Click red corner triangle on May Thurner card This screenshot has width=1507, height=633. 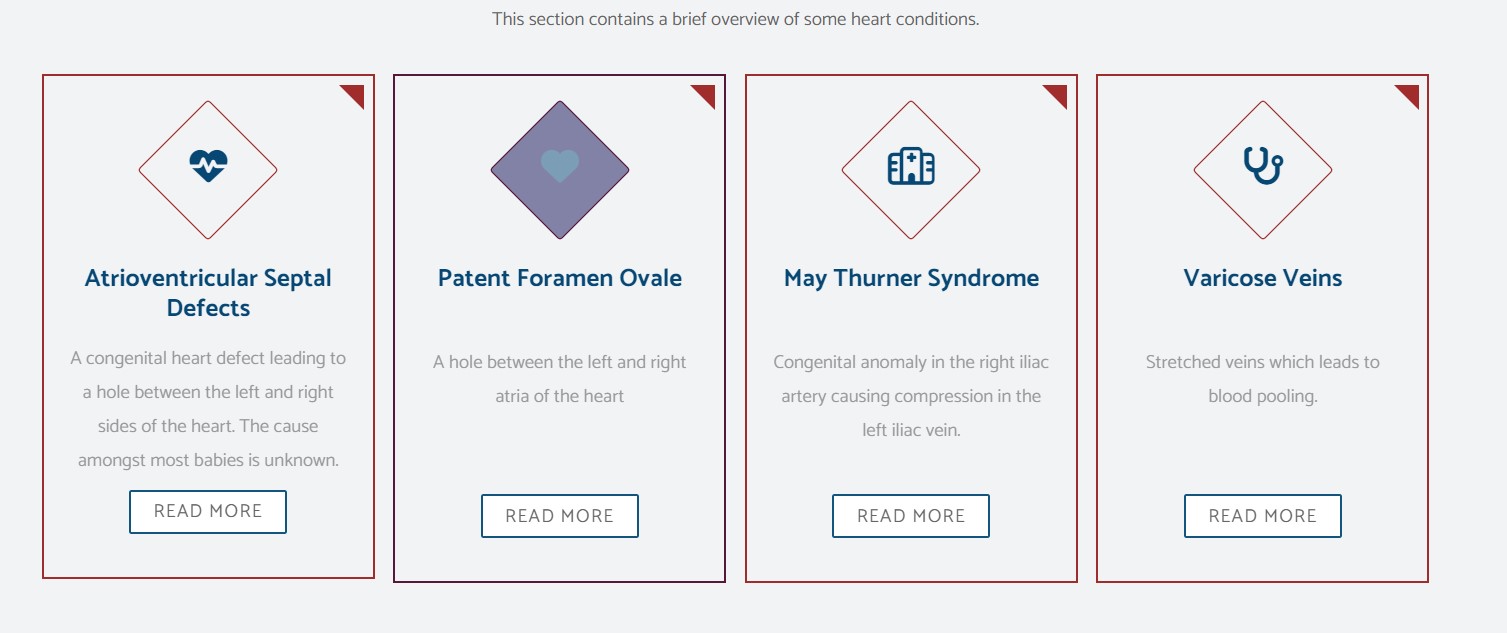pyautogui.click(x=1058, y=94)
